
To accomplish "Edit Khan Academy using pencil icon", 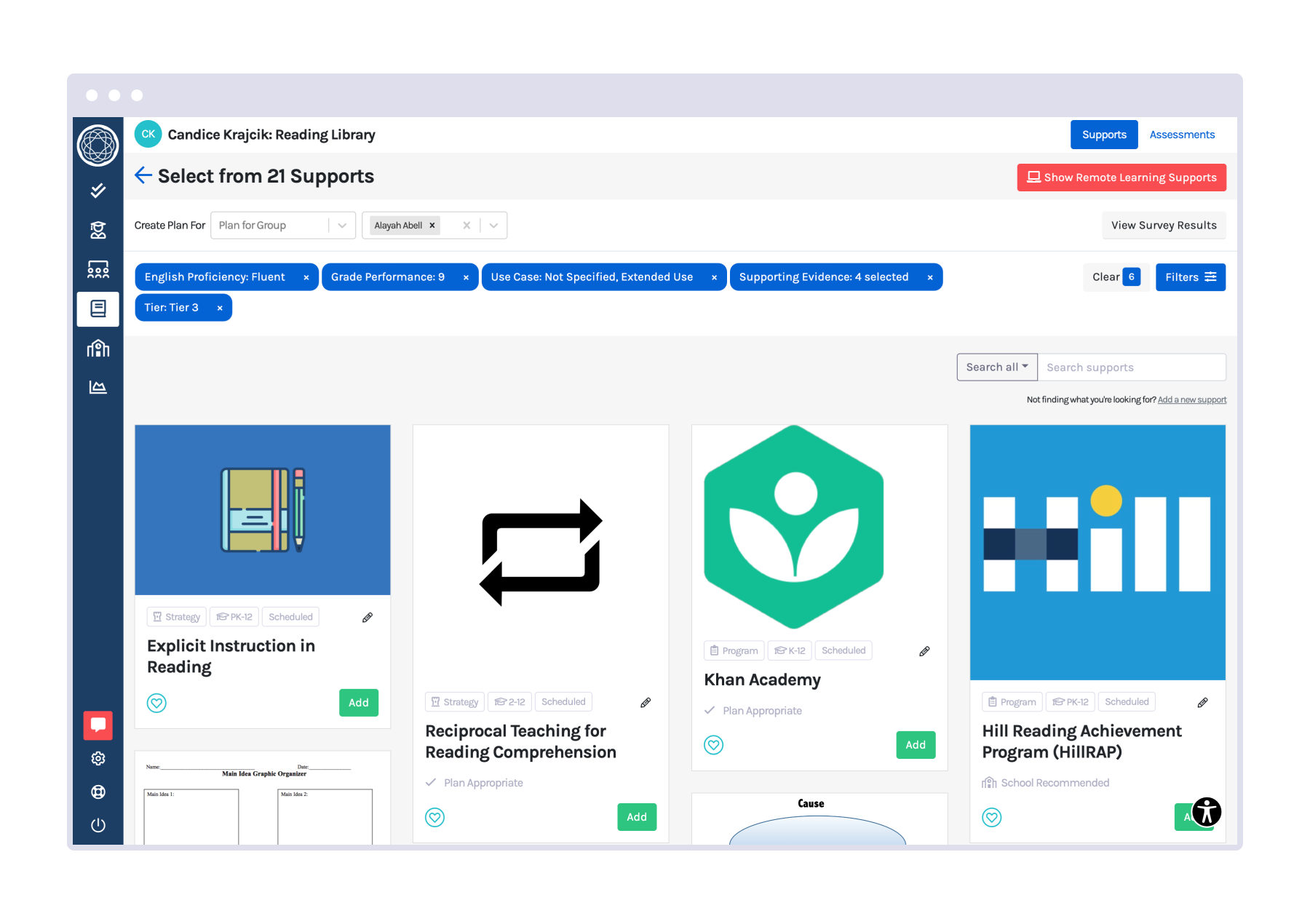I will [x=924, y=651].
